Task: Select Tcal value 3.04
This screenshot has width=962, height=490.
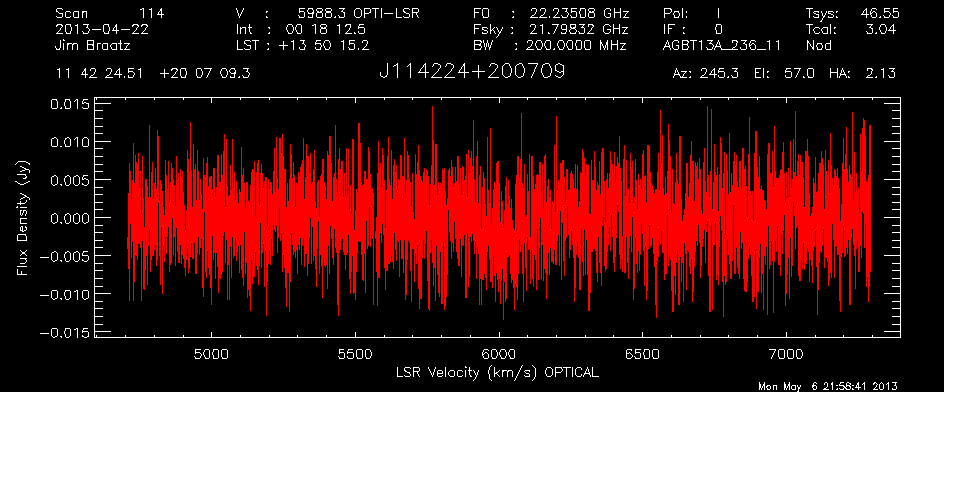Action: pos(881,29)
